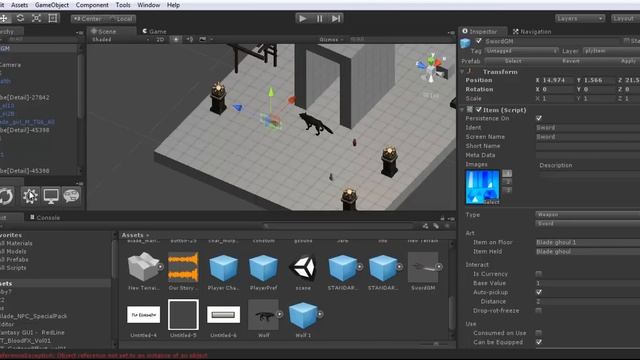Click the blue Z-axis move arrow in the scene

click(x=238, y=107)
